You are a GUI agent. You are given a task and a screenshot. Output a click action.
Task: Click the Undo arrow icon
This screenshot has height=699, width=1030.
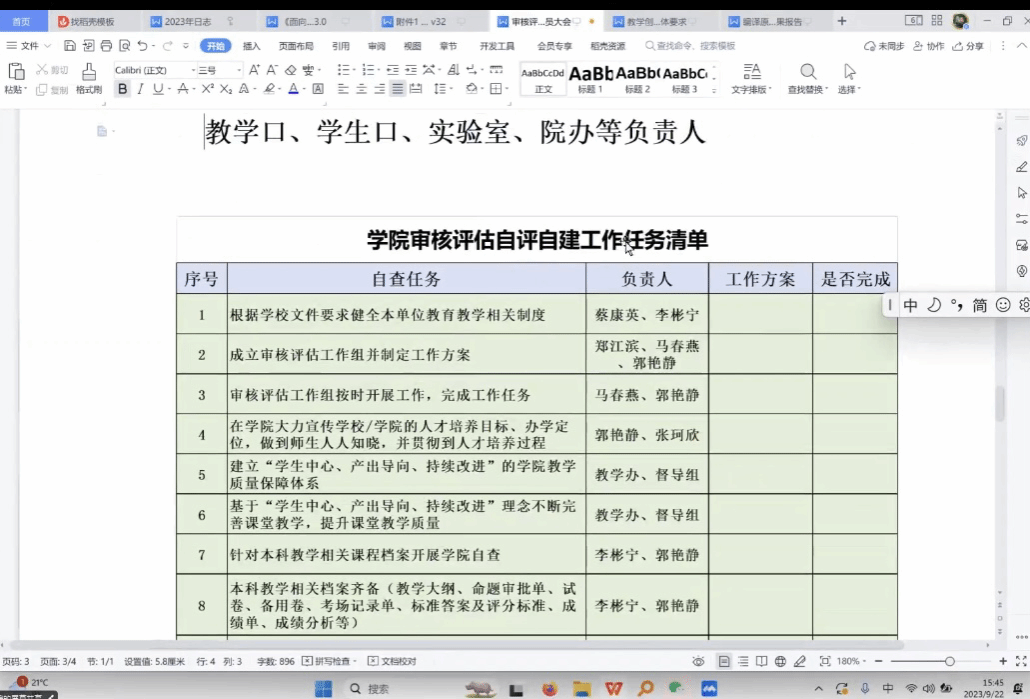coord(142,46)
